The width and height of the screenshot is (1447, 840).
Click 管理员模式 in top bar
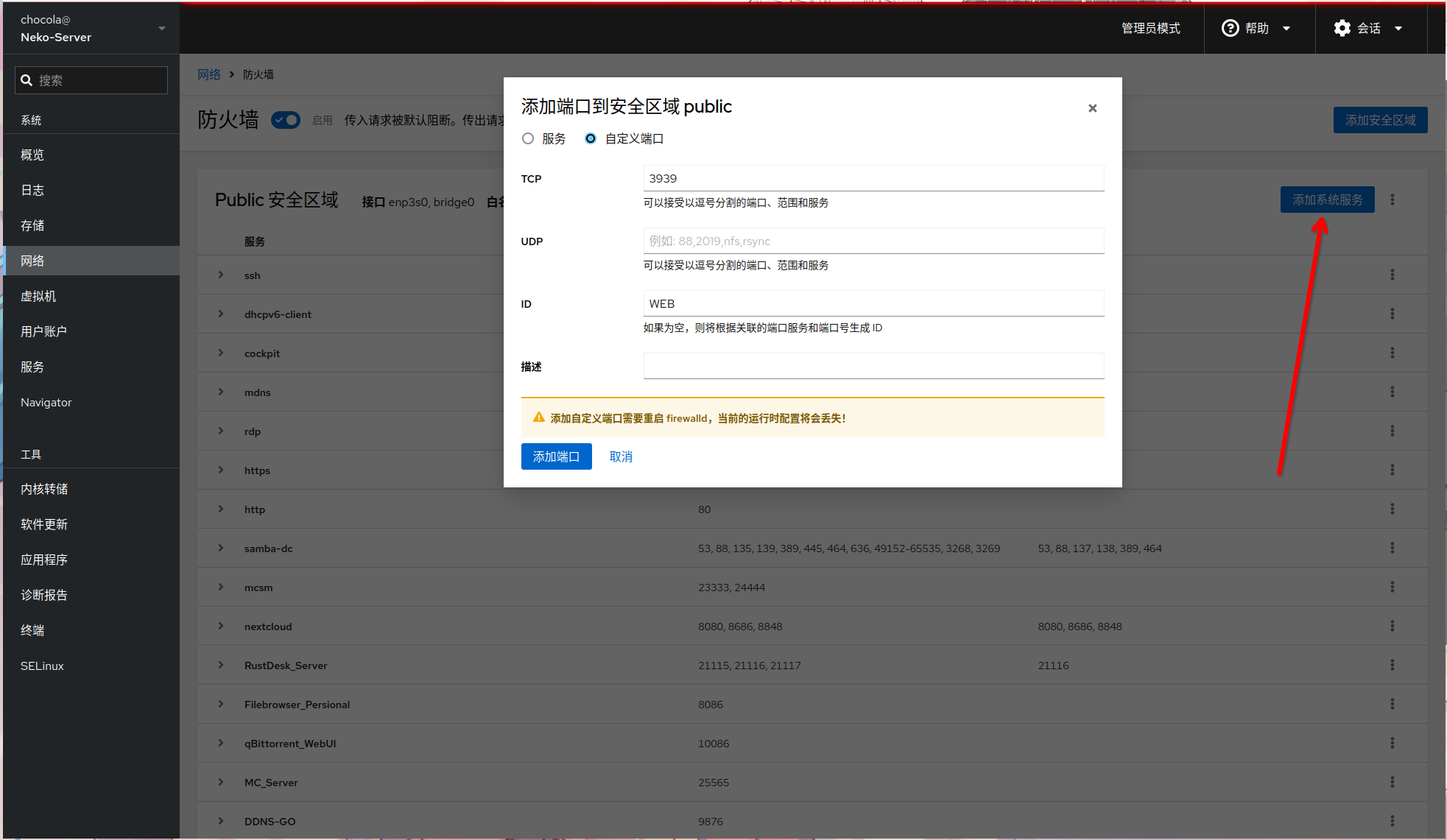pos(1150,28)
